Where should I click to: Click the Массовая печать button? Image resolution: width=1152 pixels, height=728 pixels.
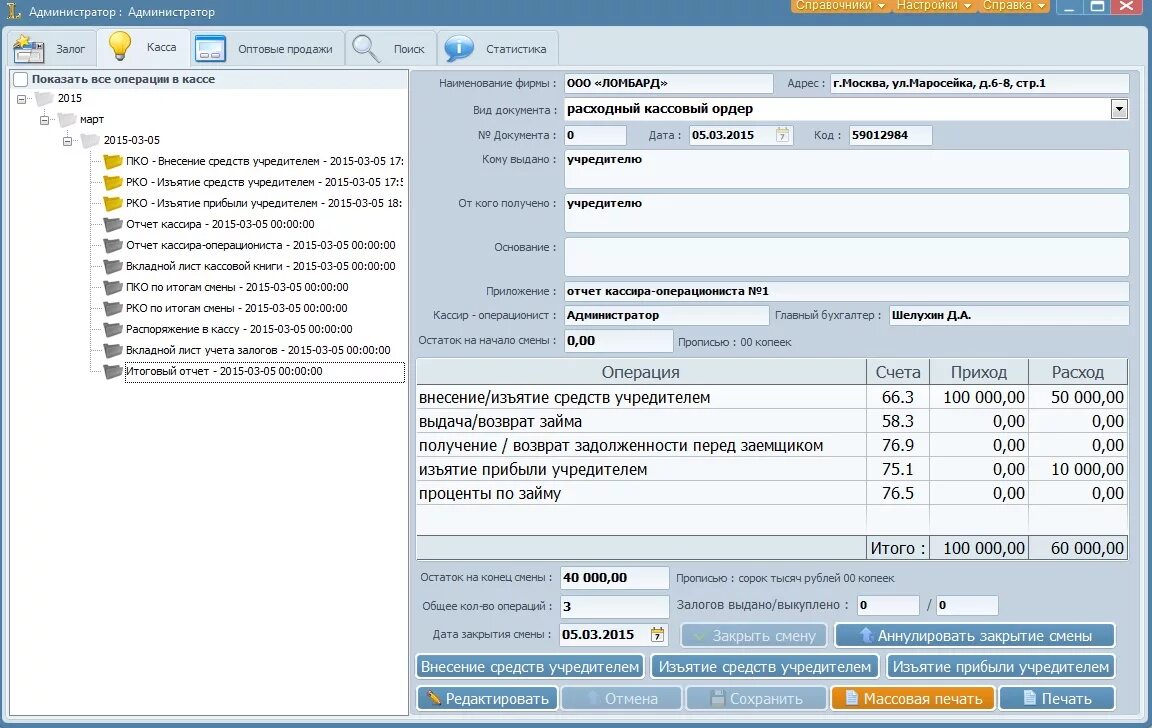pyautogui.click(x=912, y=699)
